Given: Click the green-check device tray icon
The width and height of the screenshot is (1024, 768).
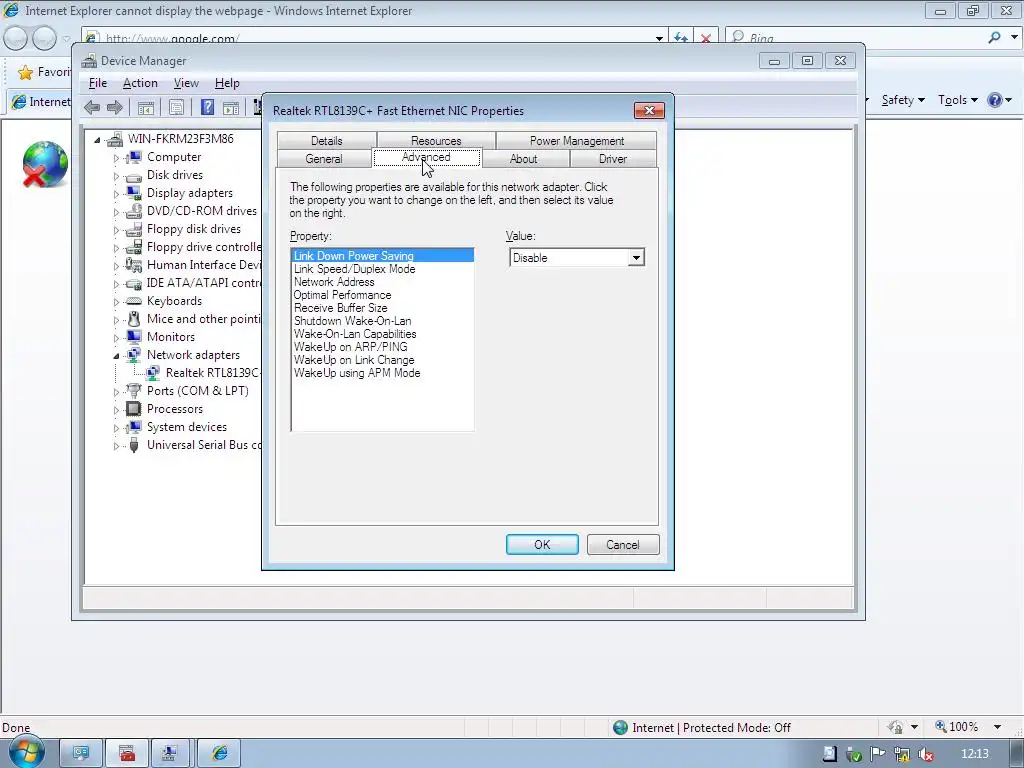Looking at the screenshot, I should [x=854, y=754].
